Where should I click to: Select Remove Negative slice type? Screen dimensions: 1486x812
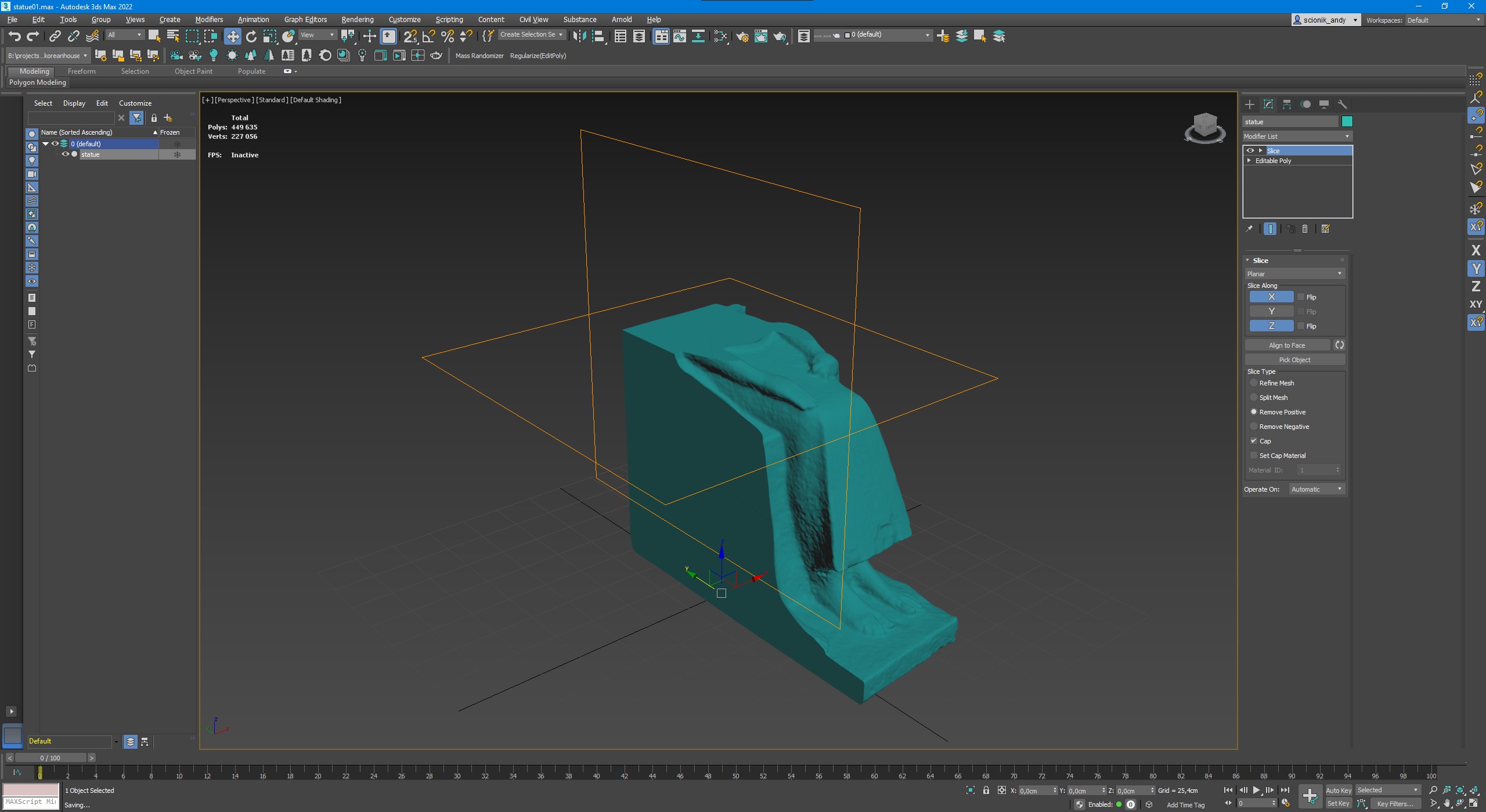(1254, 426)
